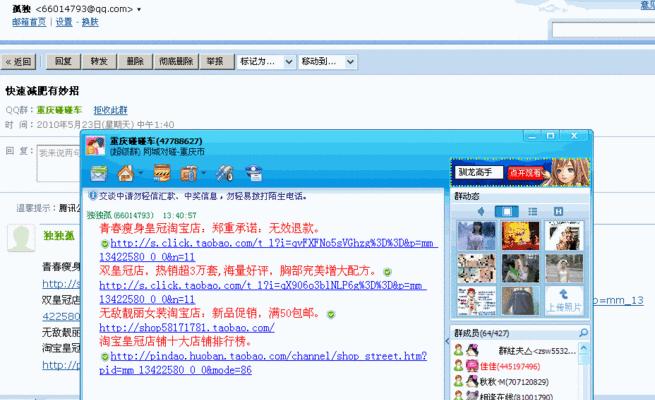The height and width of the screenshot is (400, 655).
Task: Click the quick reply text box in mail
Action: point(58,163)
